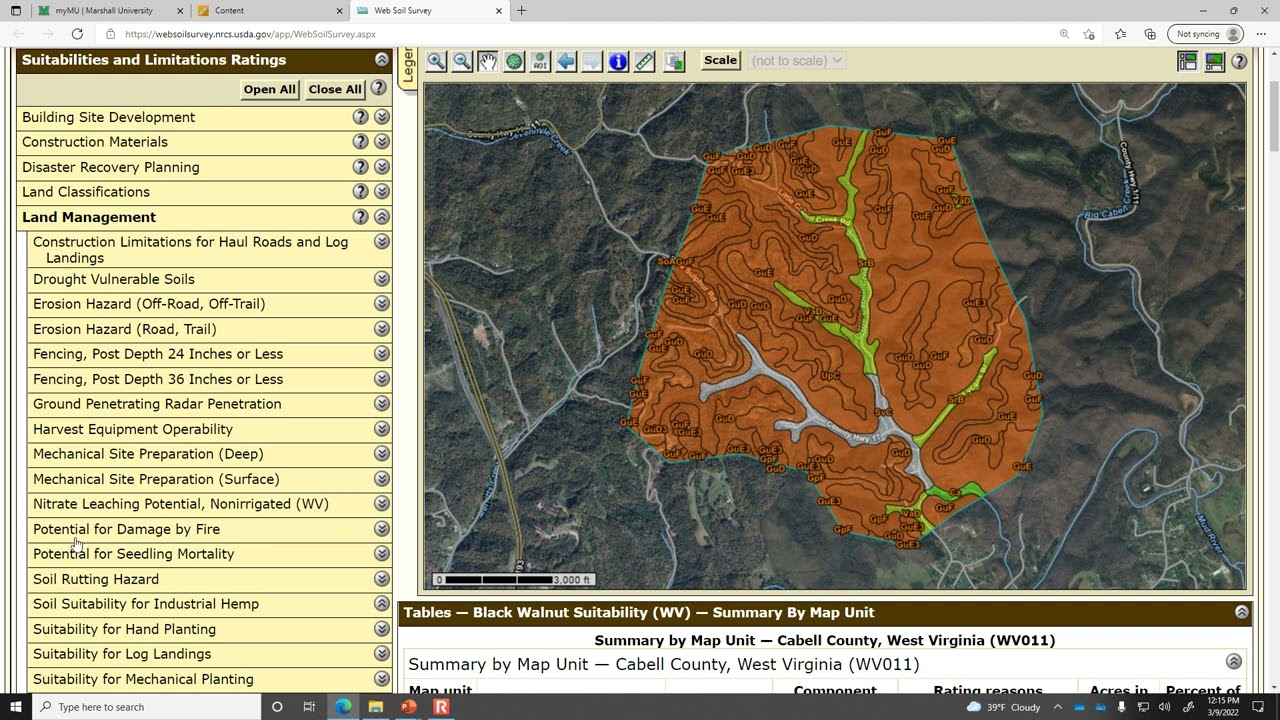Click the Full Extent globe icon

pyautogui.click(x=514, y=61)
